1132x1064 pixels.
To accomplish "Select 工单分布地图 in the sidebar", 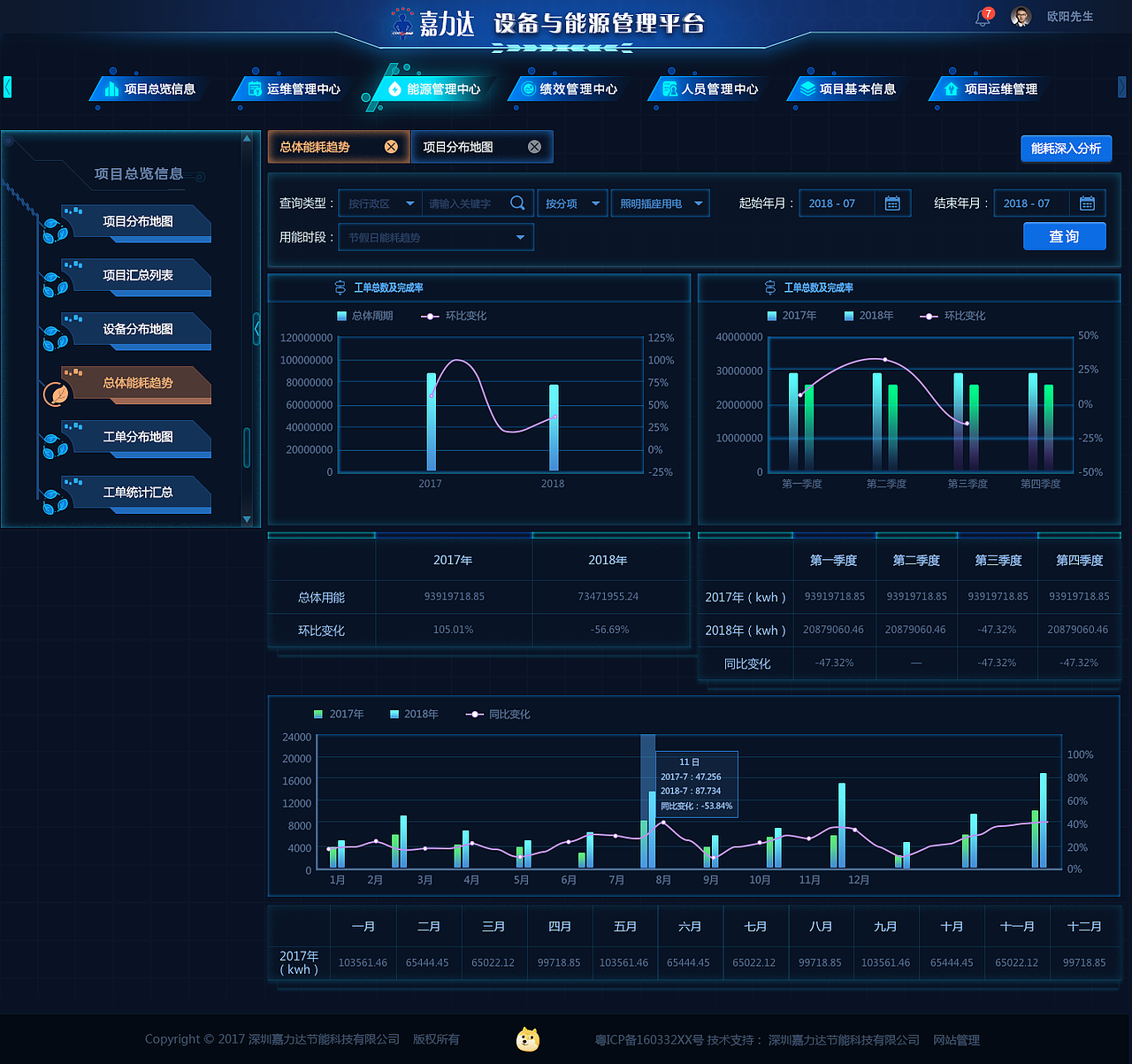I will 137,438.
